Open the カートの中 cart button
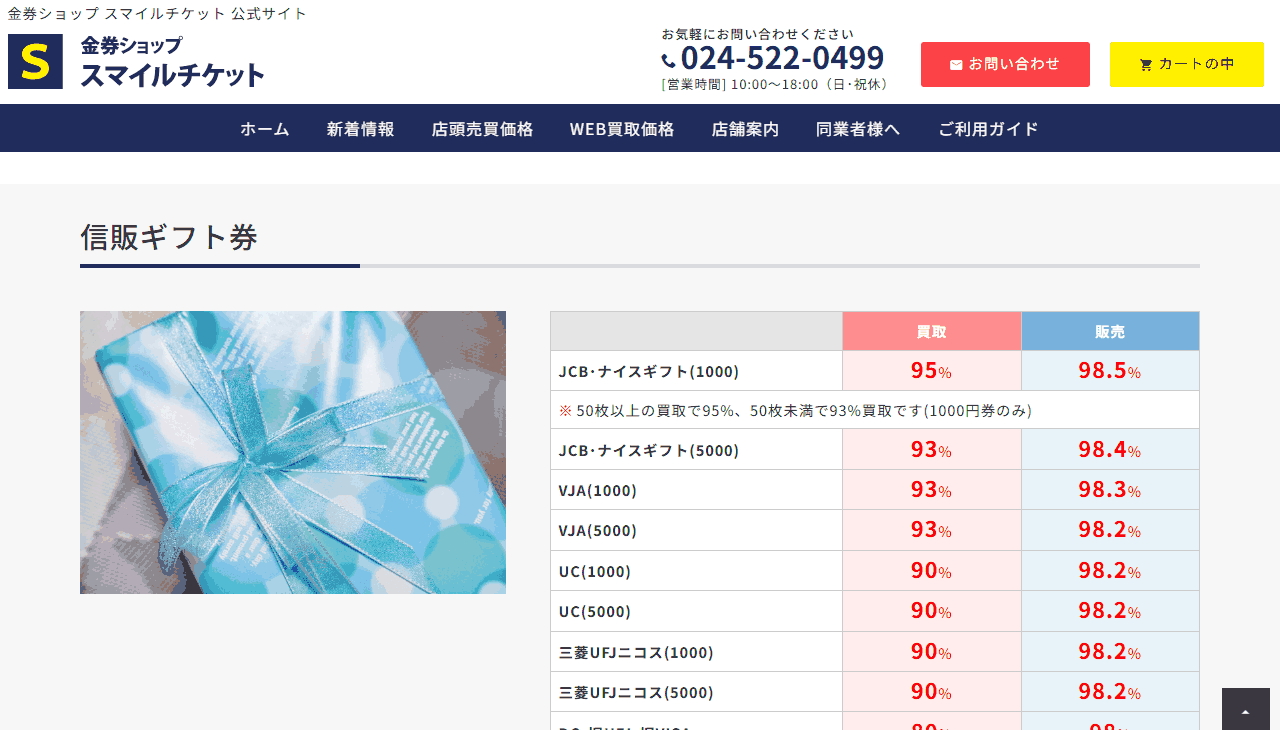The height and width of the screenshot is (730, 1280). pyautogui.click(x=1187, y=64)
